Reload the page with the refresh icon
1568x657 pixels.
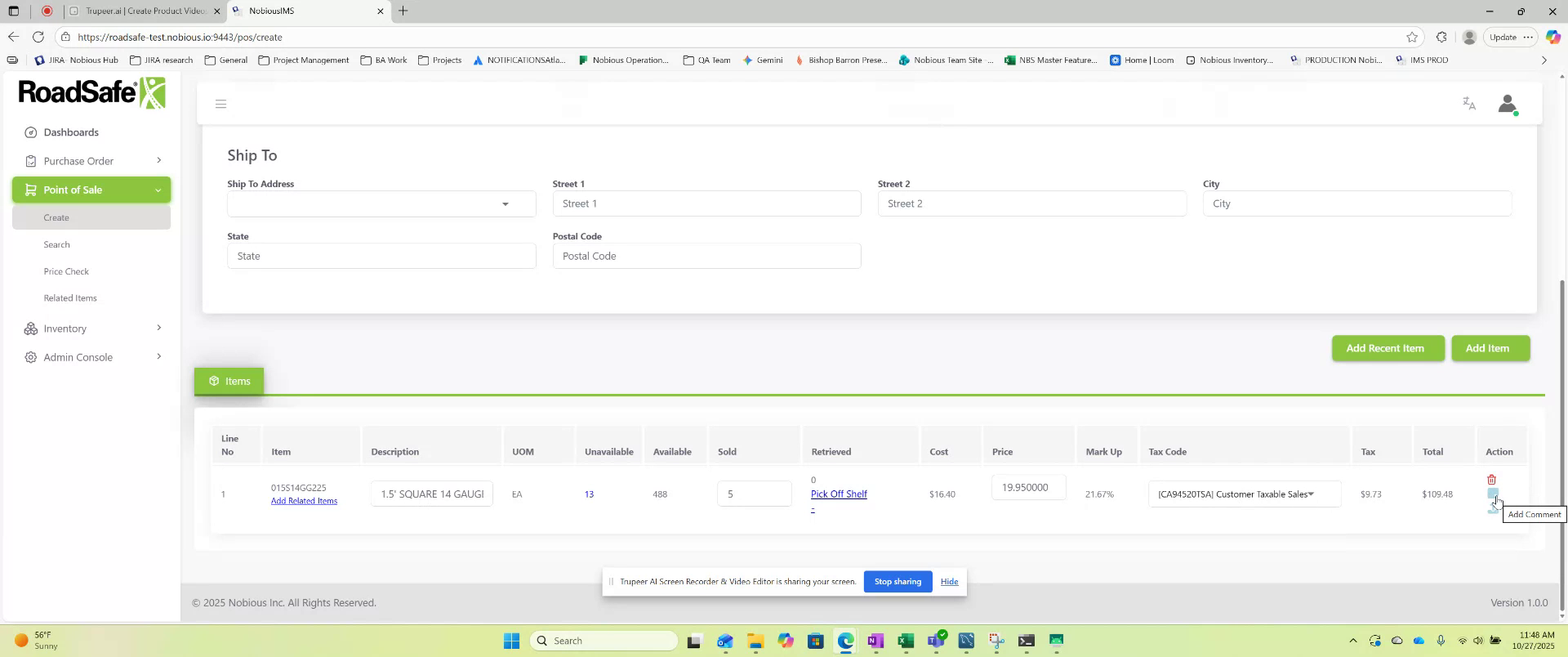[38, 37]
